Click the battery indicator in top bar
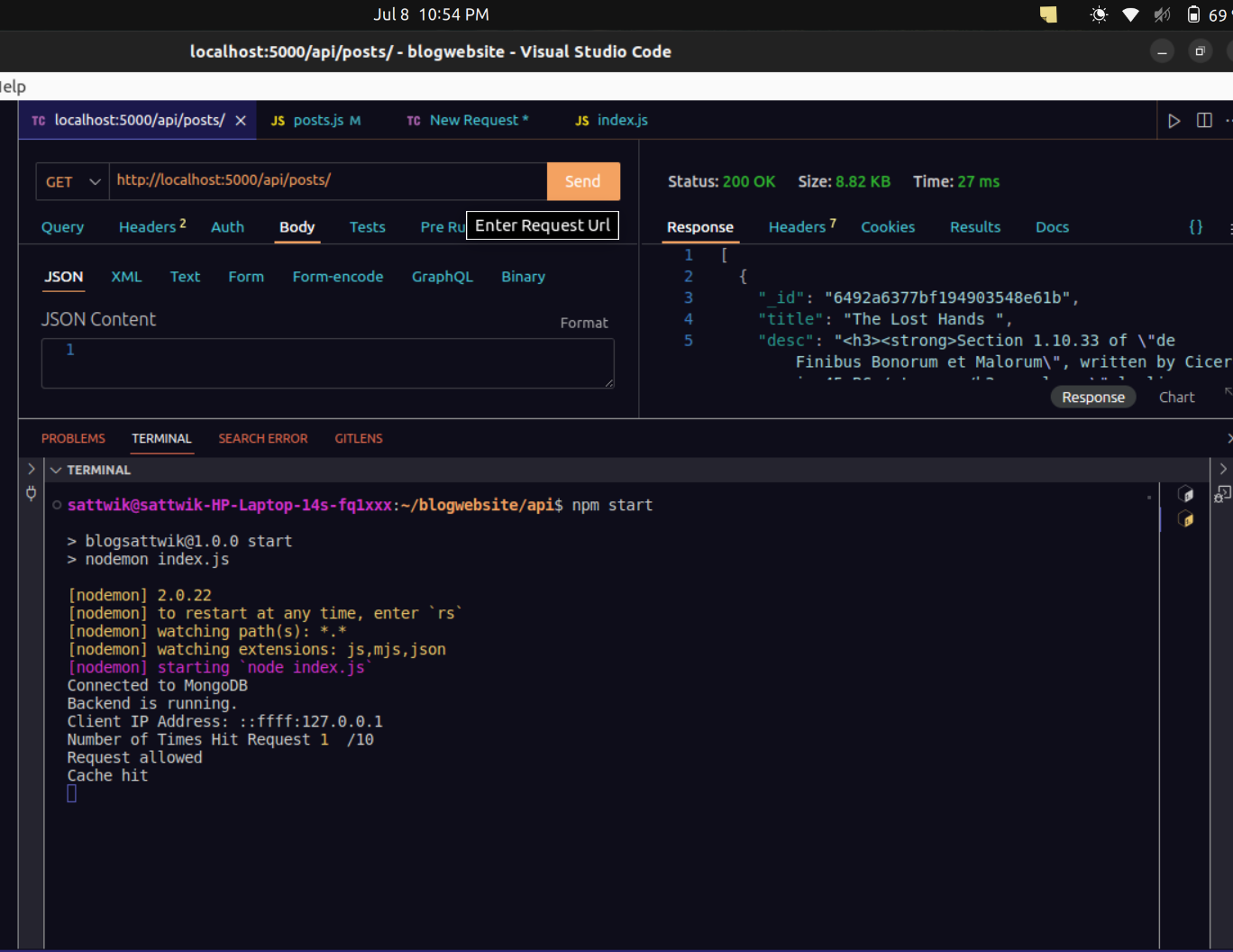 point(1193,14)
